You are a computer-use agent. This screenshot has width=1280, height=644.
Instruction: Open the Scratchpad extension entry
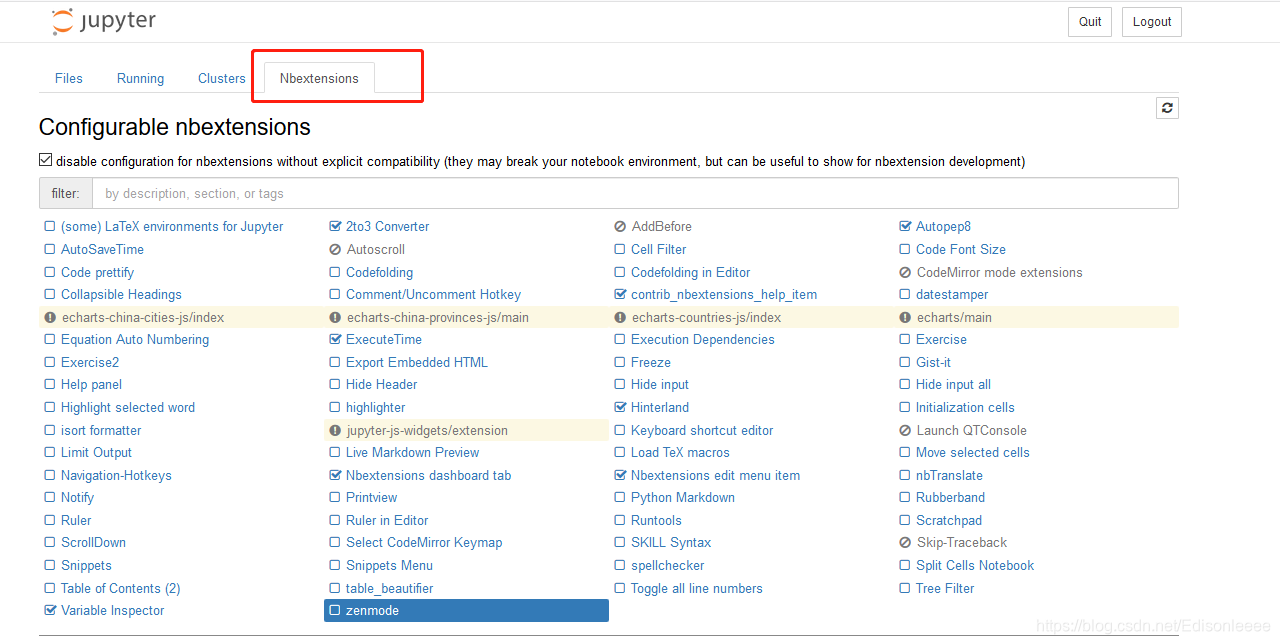949,521
